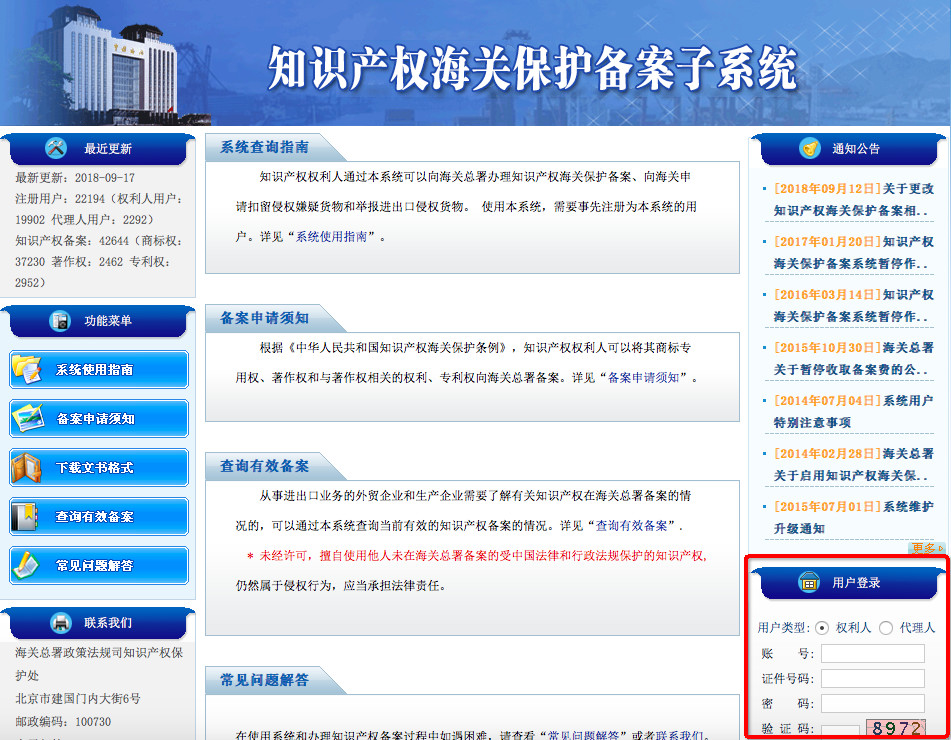The height and width of the screenshot is (740, 951).
Task: Follow the “查询有效备案” inline link
Action: (x=631, y=526)
